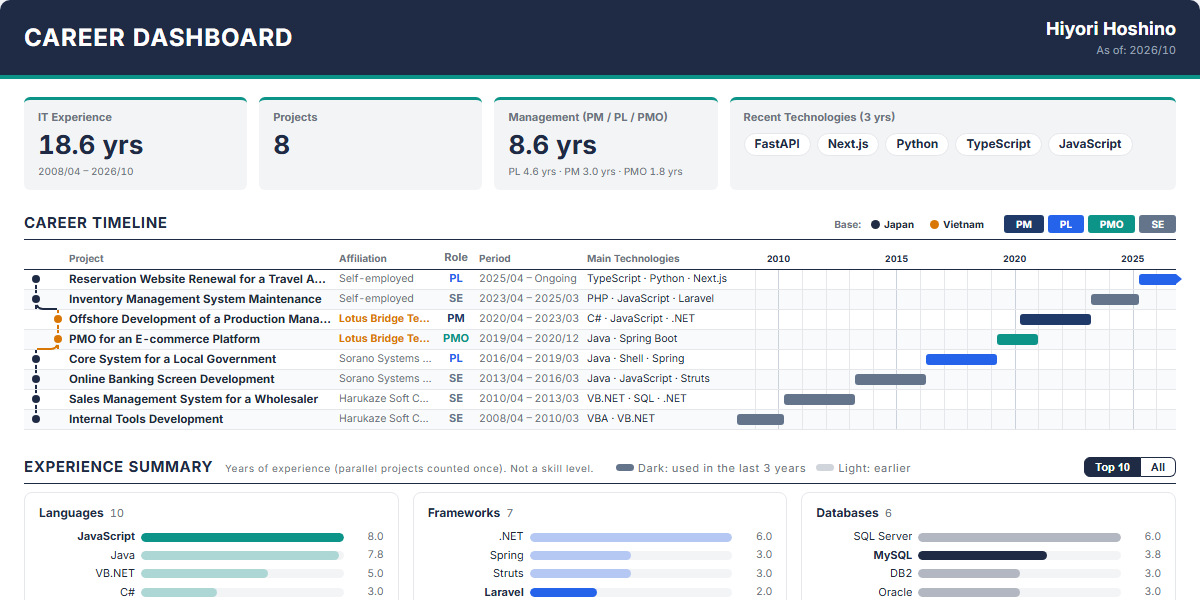Click the Frameworks section heading
Viewport: 1200px width, 600px height.
[464, 513]
